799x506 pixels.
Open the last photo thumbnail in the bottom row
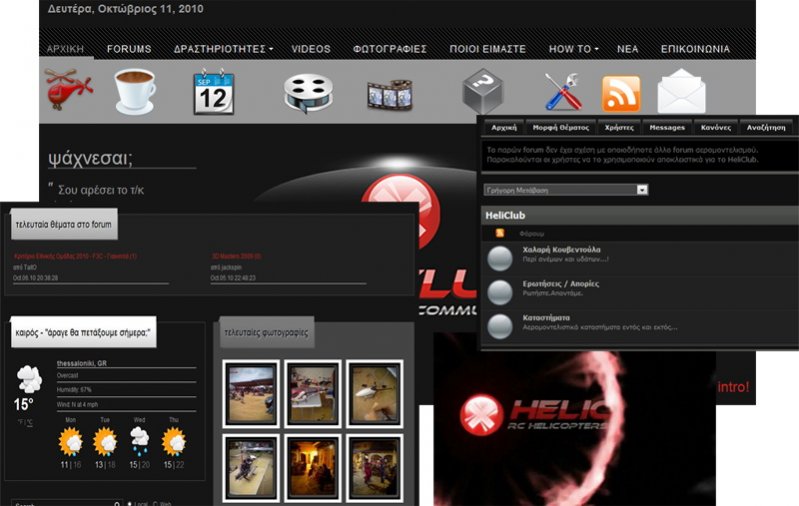pyautogui.click(x=374, y=468)
